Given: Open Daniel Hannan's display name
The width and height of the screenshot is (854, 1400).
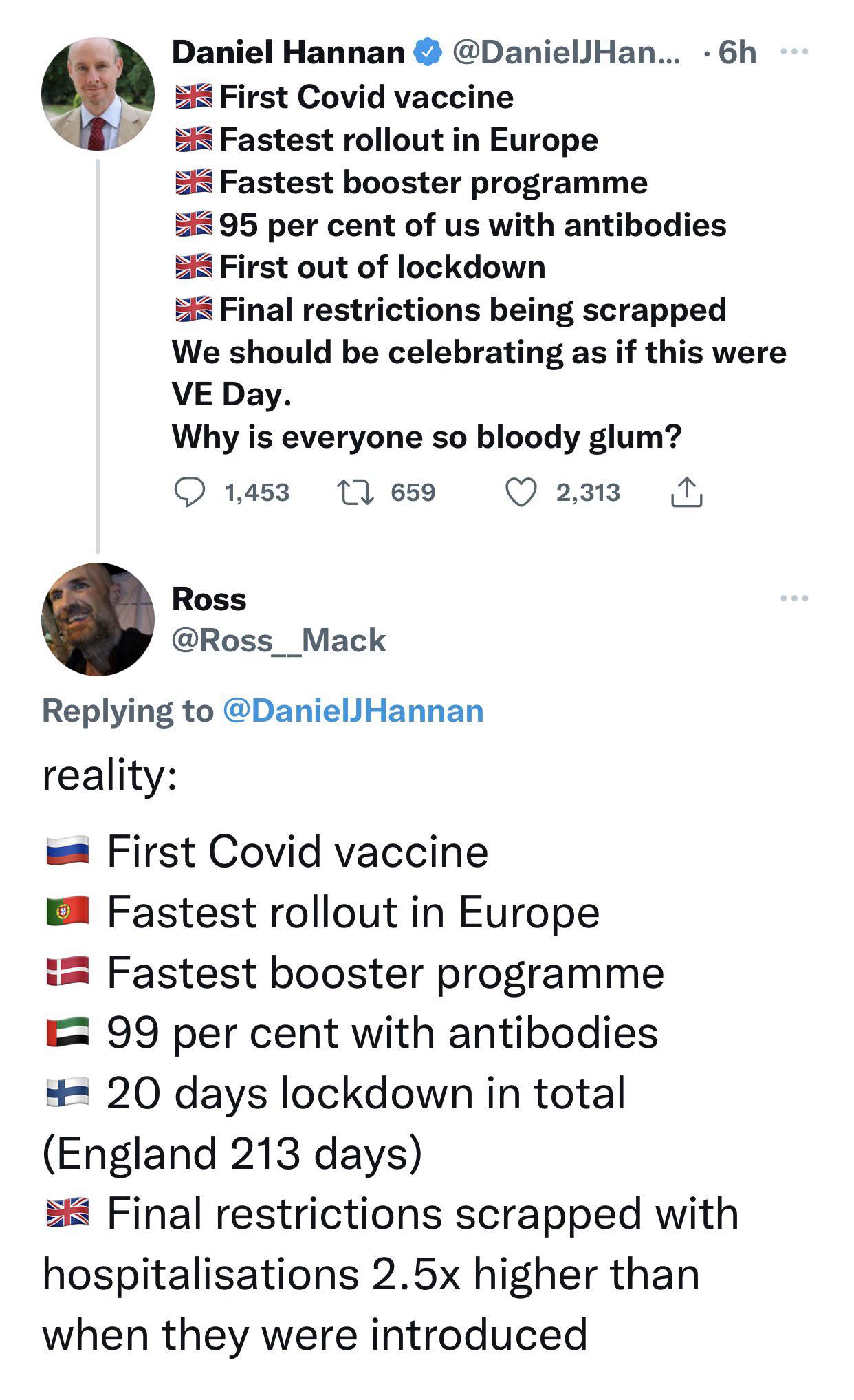Looking at the screenshot, I should pos(288,53).
